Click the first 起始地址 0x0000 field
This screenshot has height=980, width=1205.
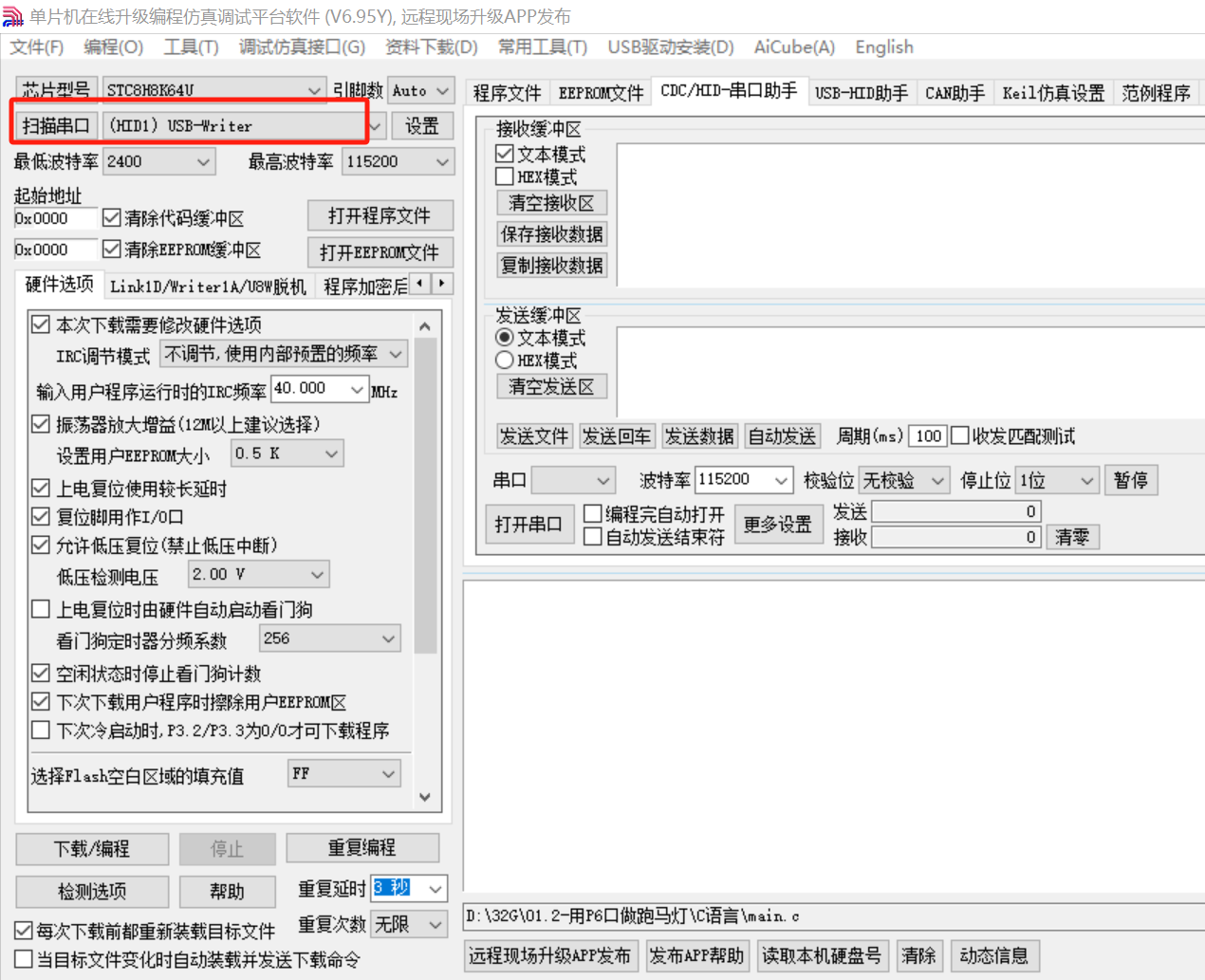click(x=55, y=218)
